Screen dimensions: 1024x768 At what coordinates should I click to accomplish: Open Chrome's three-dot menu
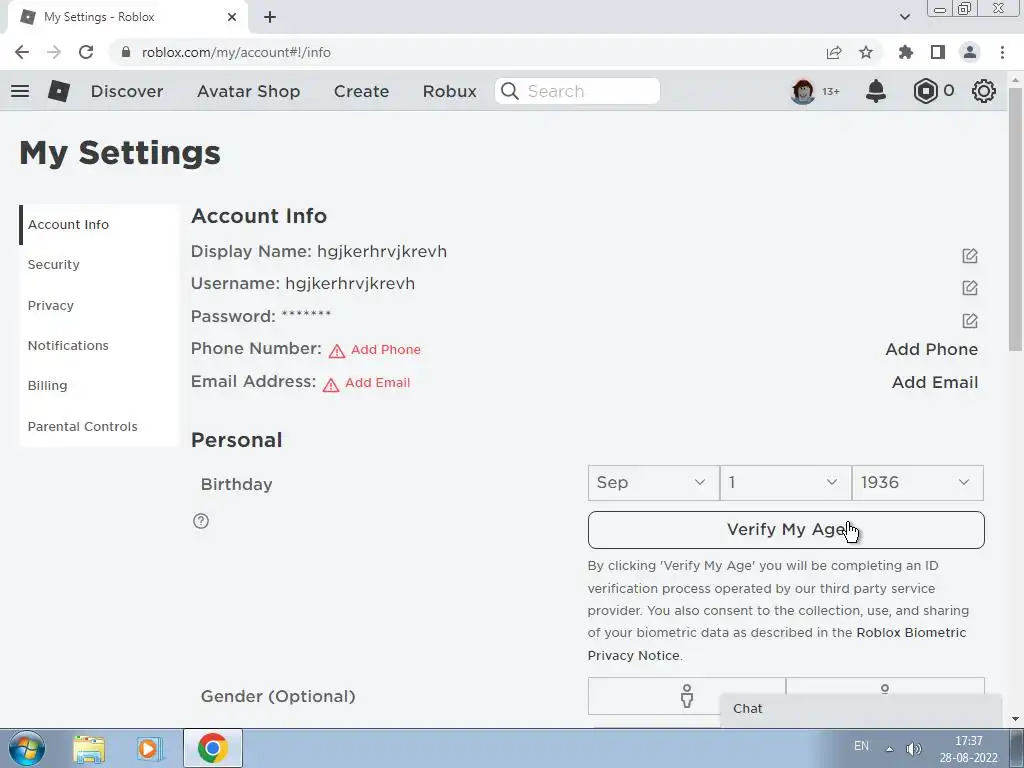pyautogui.click(x=1002, y=52)
